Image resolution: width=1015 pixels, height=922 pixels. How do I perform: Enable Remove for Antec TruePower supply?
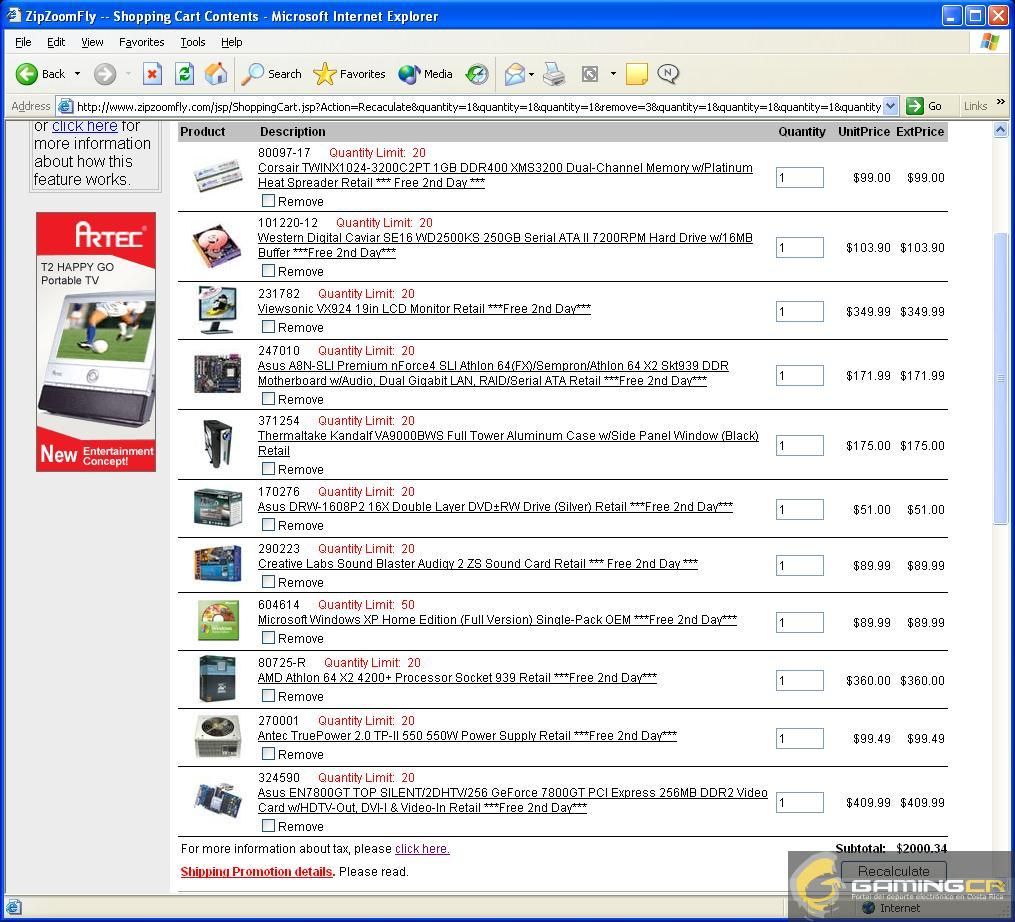pyautogui.click(x=268, y=754)
